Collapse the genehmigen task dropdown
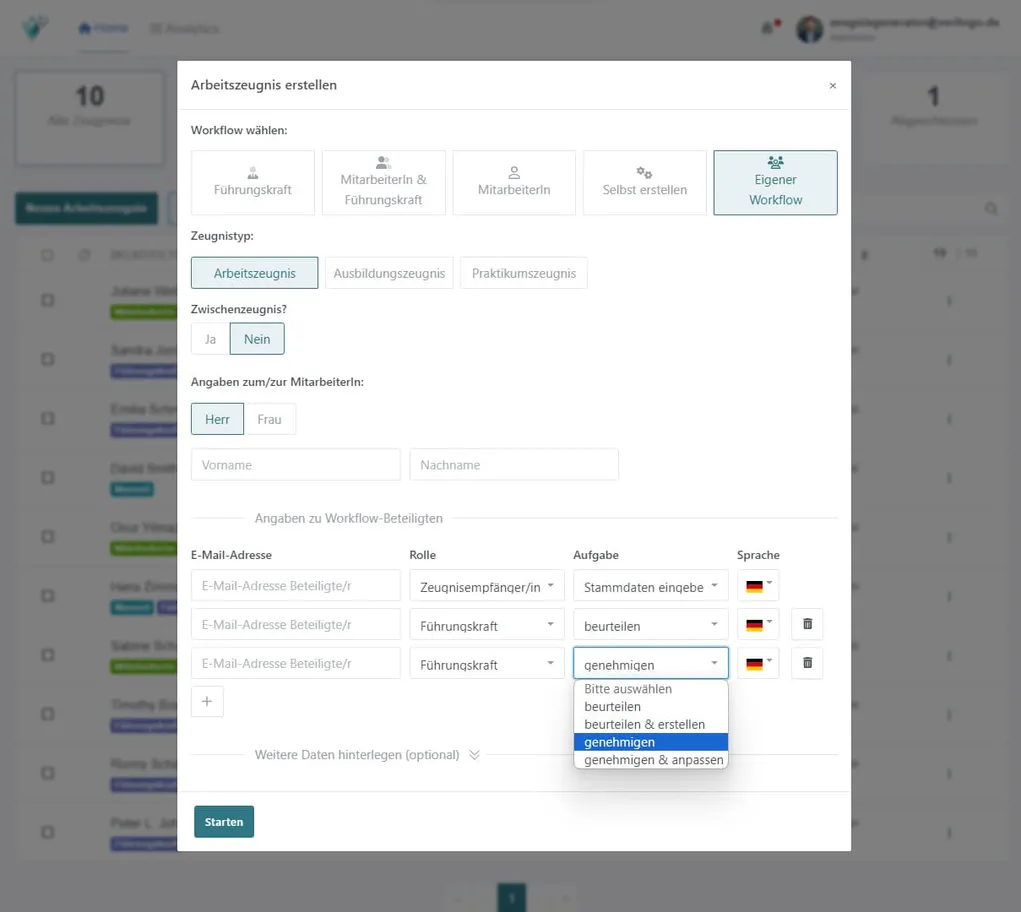Screen dimensions: 1021x912 (650, 664)
